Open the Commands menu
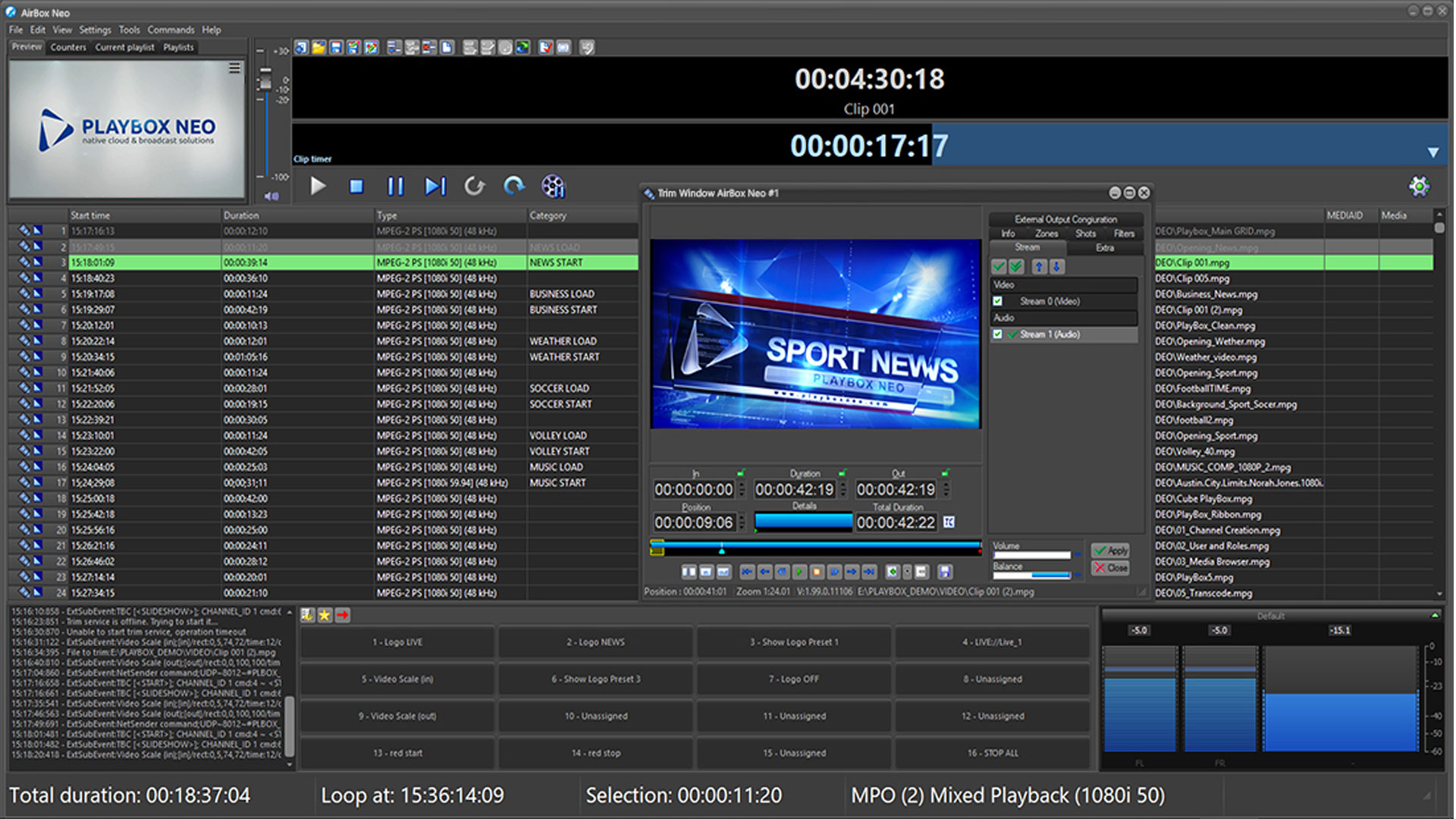 [x=171, y=30]
